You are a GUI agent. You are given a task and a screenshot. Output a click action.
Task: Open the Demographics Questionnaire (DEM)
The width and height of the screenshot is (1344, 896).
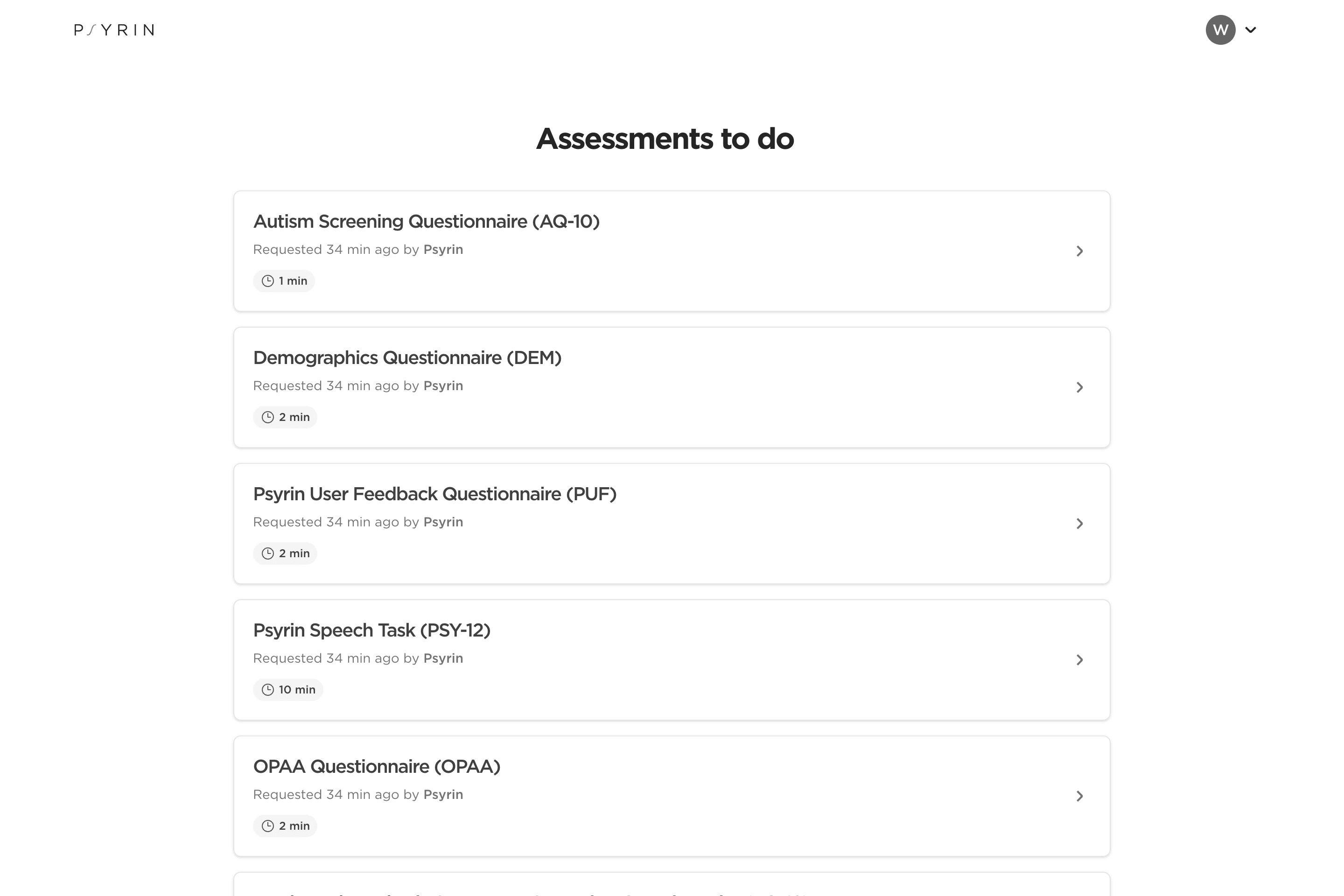pos(672,387)
